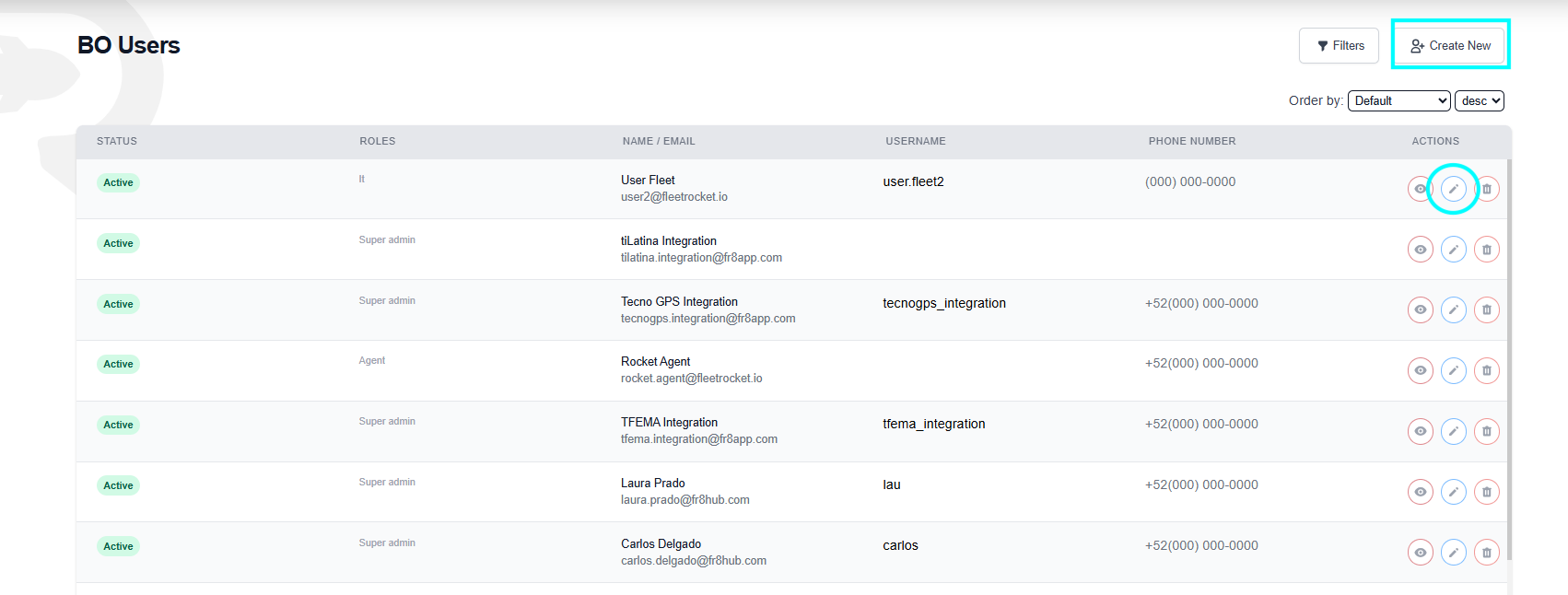Delete Laura Prado user

click(x=1487, y=492)
